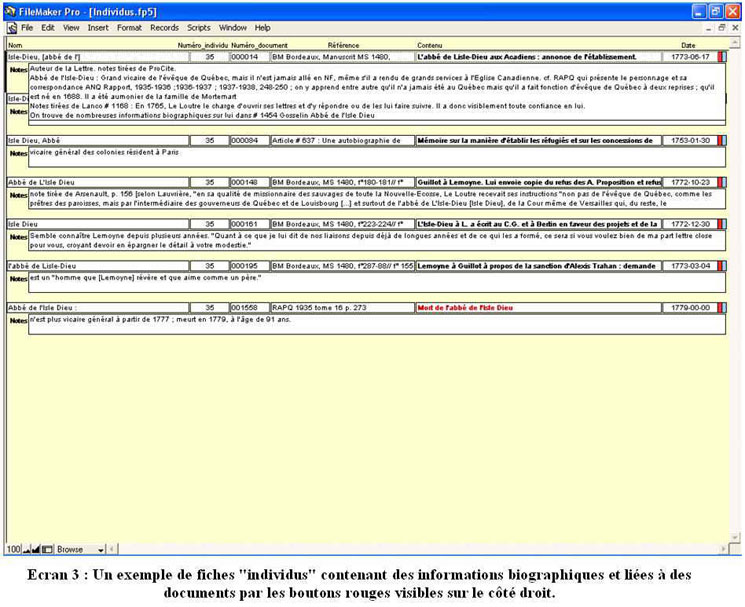Click the red button beside date 1772-10-23
This screenshot has width=745, height=607.
coord(722,182)
